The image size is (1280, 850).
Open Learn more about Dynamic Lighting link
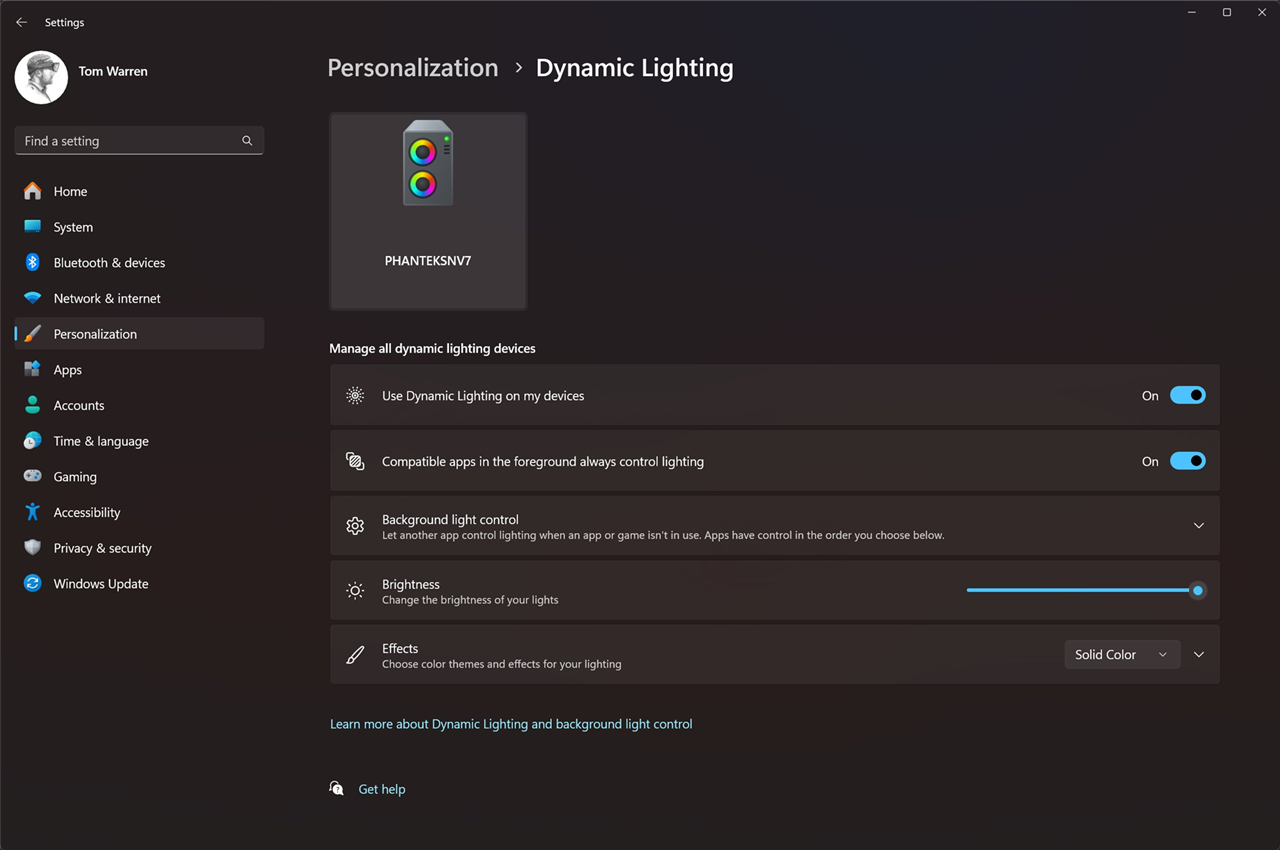511,724
